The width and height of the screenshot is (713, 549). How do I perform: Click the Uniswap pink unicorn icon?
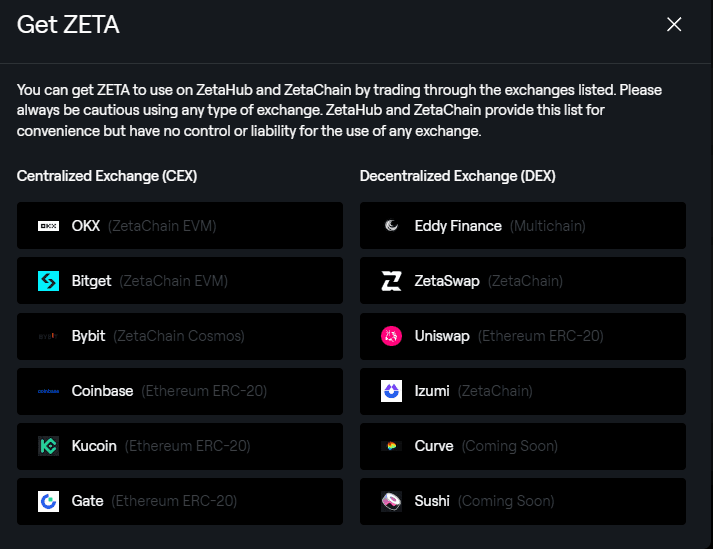(391, 336)
